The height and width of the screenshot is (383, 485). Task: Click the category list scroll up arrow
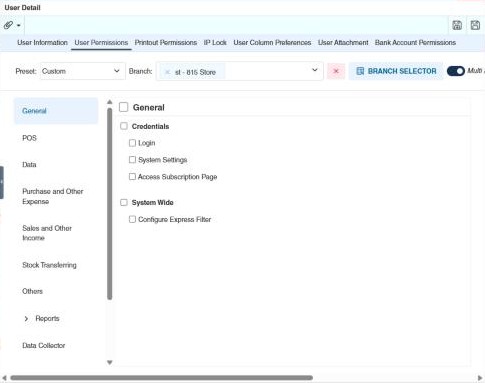pos(110,102)
